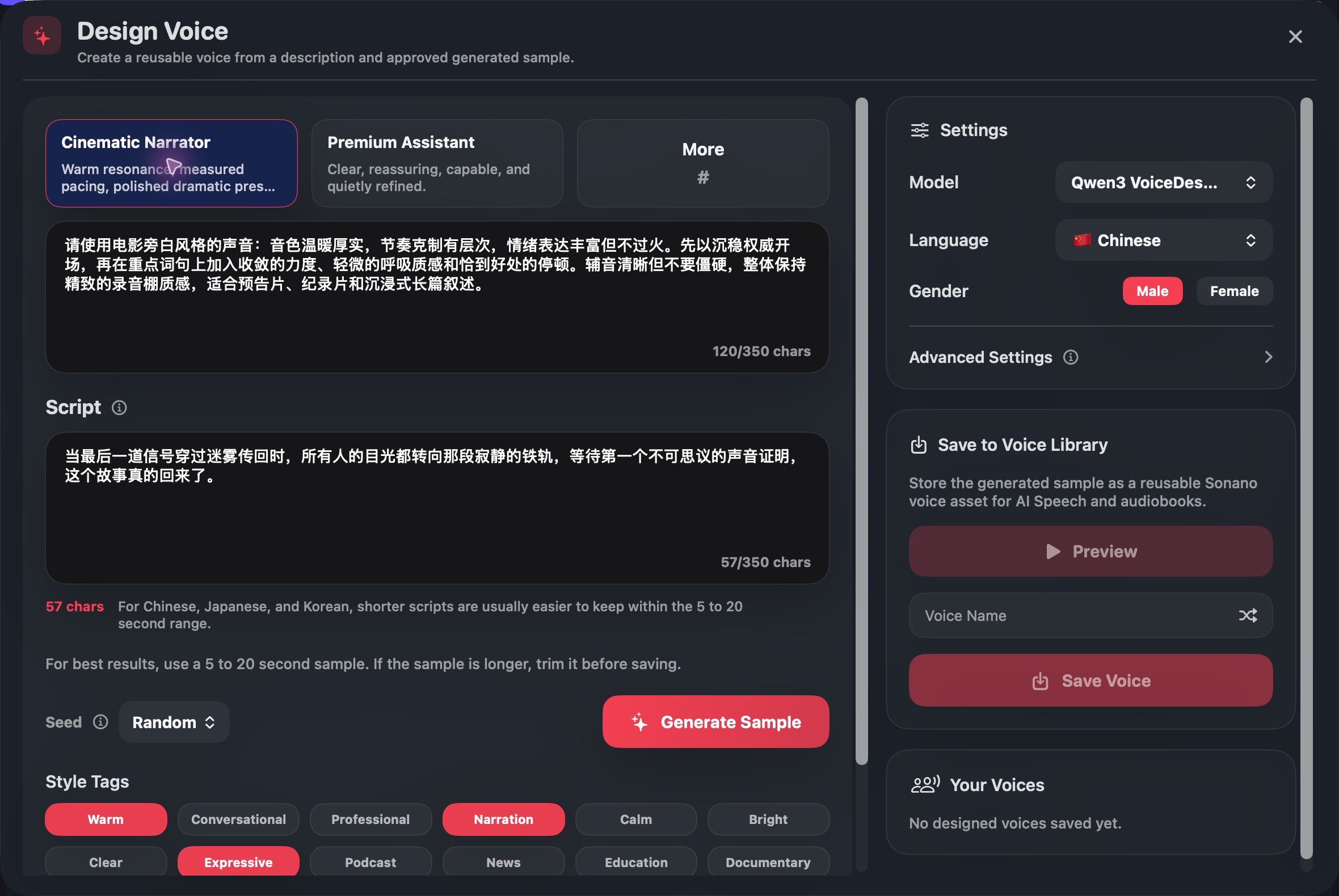The width and height of the screenshot is (1339, 896).
Task: Click the right panel scrollbar
Action: click(x=1306, y=477)
